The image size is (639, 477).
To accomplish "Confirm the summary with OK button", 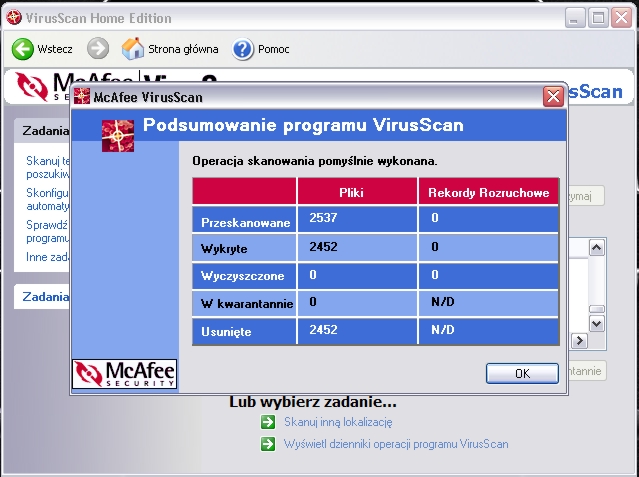I will pyautogui.click(x=522, y=373).
